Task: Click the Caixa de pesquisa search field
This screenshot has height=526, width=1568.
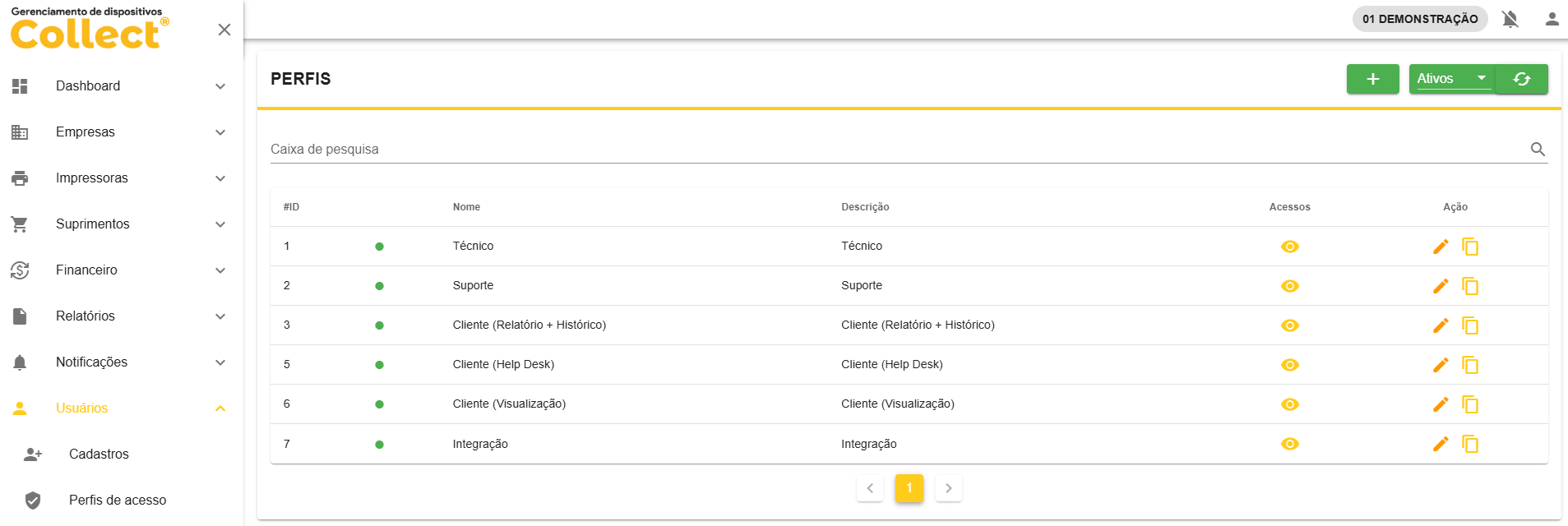Action: pyautogui.click(x=896, y=150)
